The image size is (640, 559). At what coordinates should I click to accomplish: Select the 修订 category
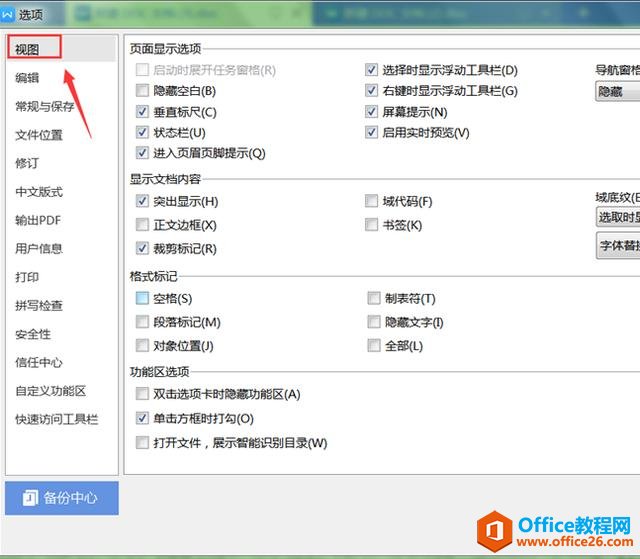[x=27, y=163]
